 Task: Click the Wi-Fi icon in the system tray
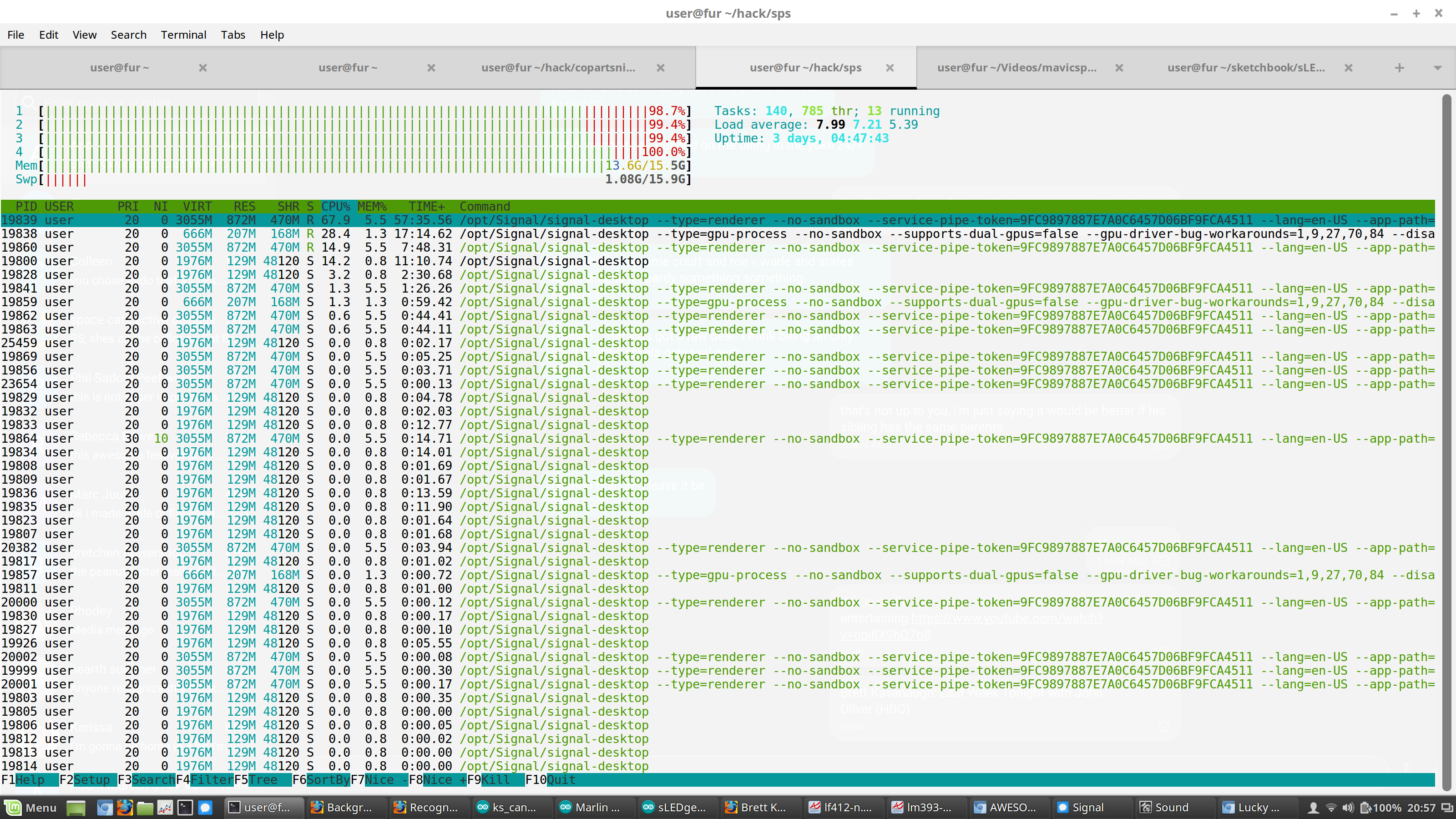click(1332, 807)
